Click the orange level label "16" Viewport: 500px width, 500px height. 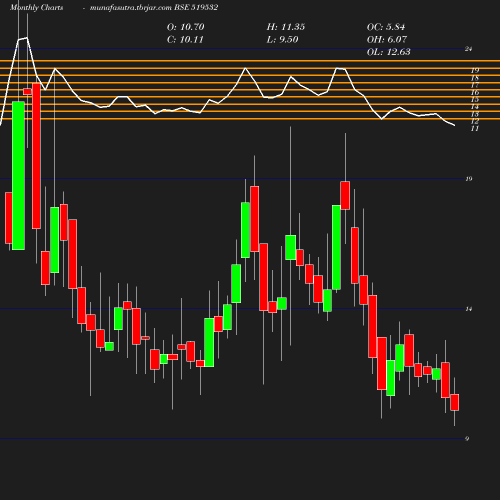(475, 92)
